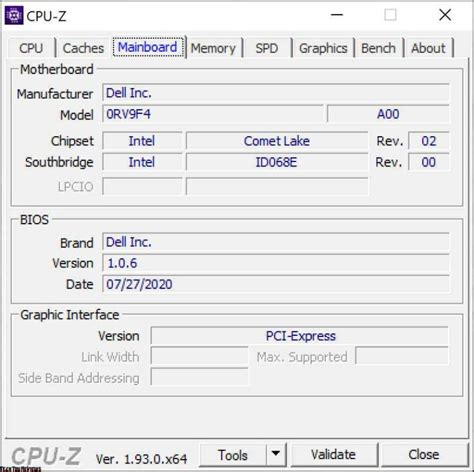Click the Manufacturer label
The width and height of the screenshot is (474, 472).
coord(55,94)
